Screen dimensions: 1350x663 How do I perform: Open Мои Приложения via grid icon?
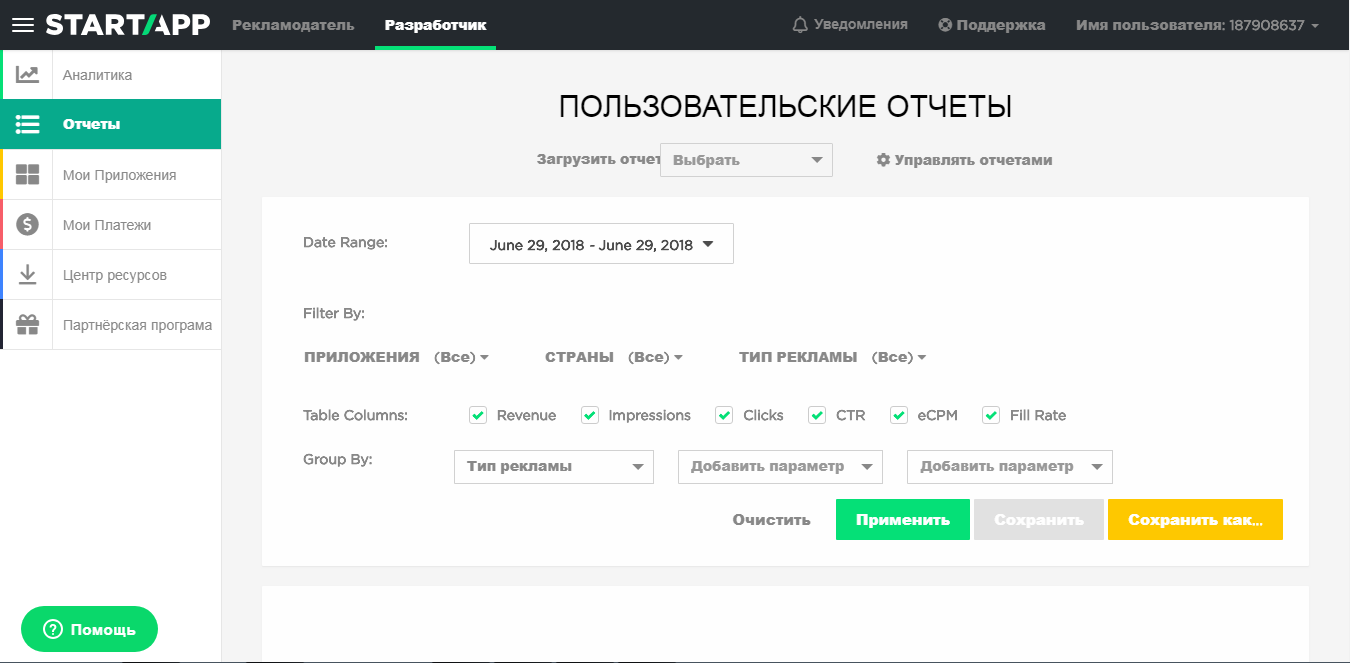point(27,174)
